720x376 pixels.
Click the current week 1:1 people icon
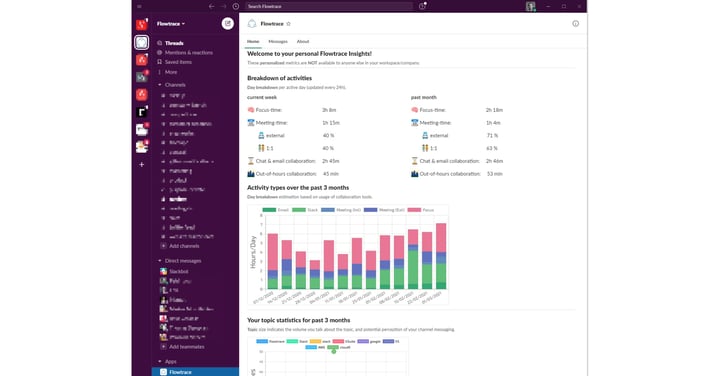click(x=261, y=148)
